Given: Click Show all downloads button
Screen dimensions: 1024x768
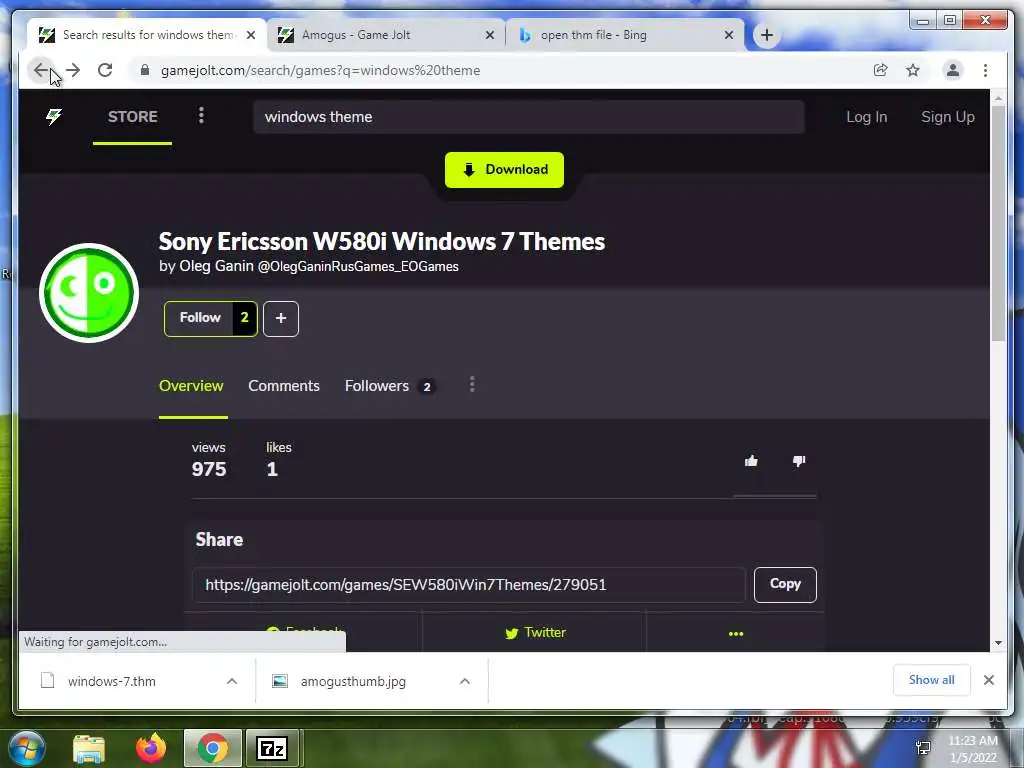Looking at the screenshot, I should click(x=931, y=680).
